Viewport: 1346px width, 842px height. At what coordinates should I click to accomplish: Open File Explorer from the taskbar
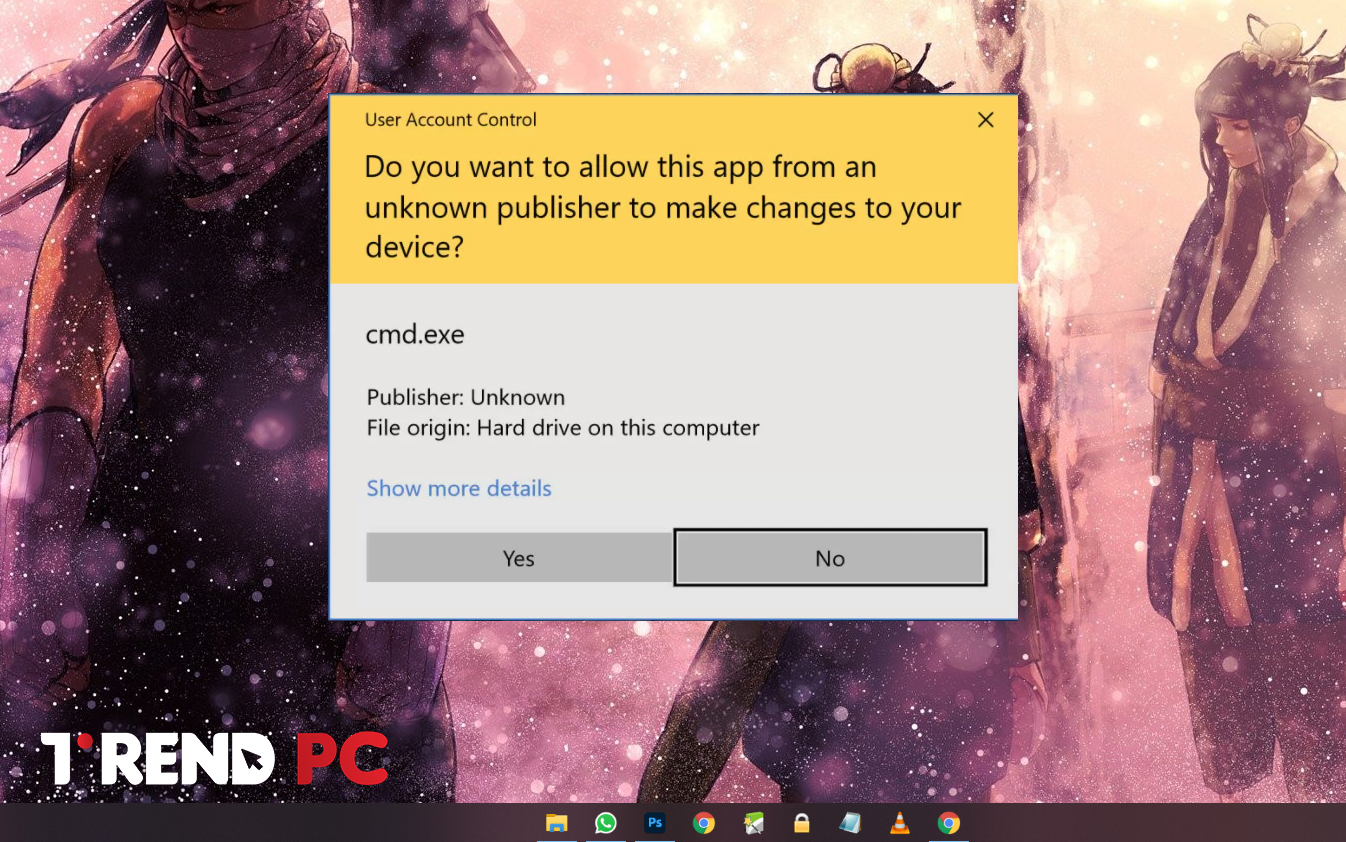point(557,823)
